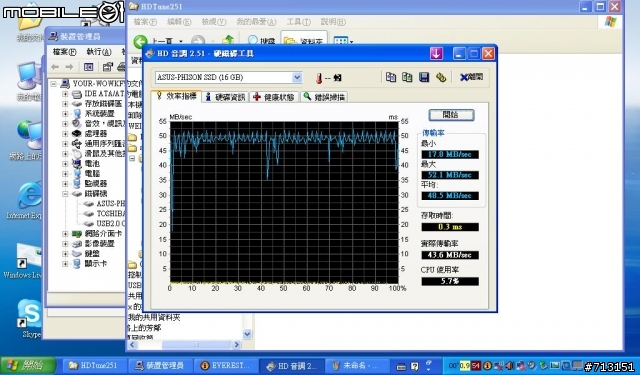Click the 43.6 MB/sec burst rate value
The image size is (640, 375).
pos(450,255)
